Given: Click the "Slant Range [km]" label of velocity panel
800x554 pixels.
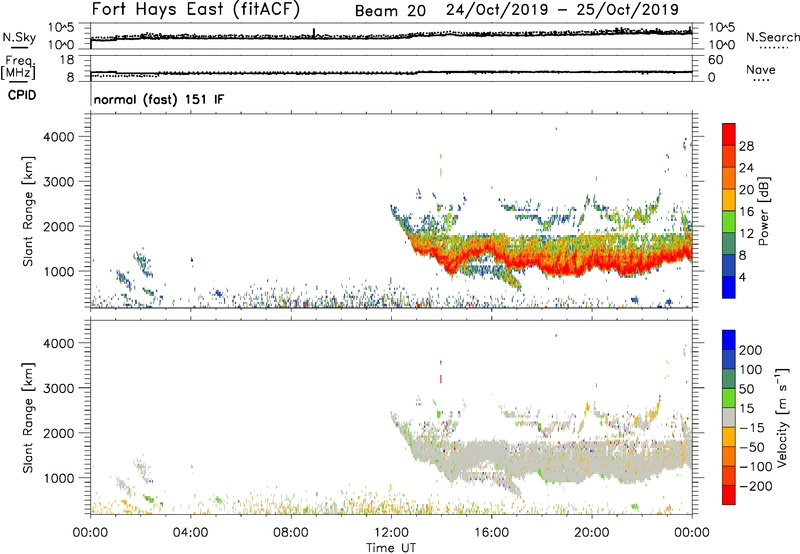Looking at the screenshot, I should click(28, 417).
